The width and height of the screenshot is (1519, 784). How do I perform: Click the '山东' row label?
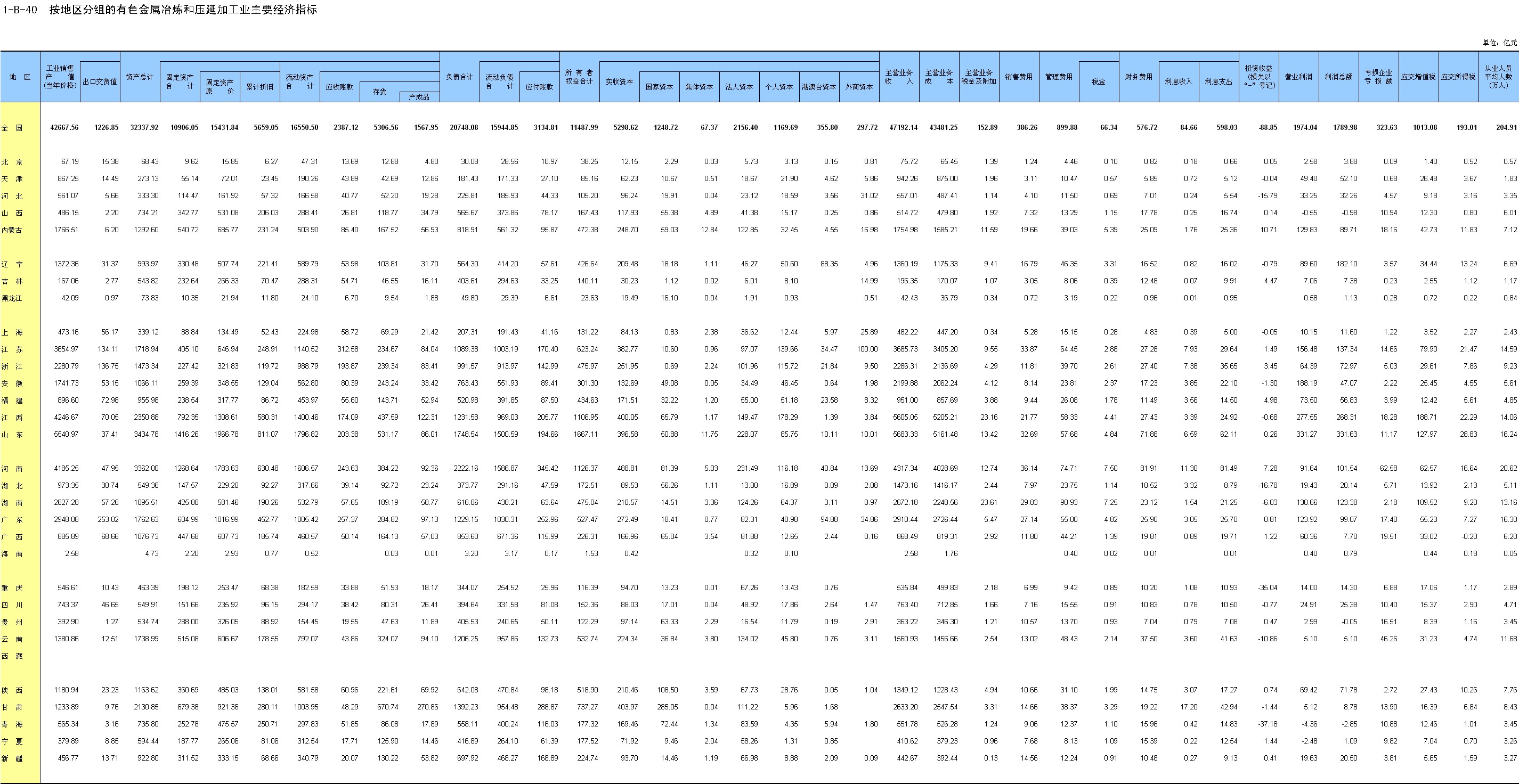(x=12, y=435)
